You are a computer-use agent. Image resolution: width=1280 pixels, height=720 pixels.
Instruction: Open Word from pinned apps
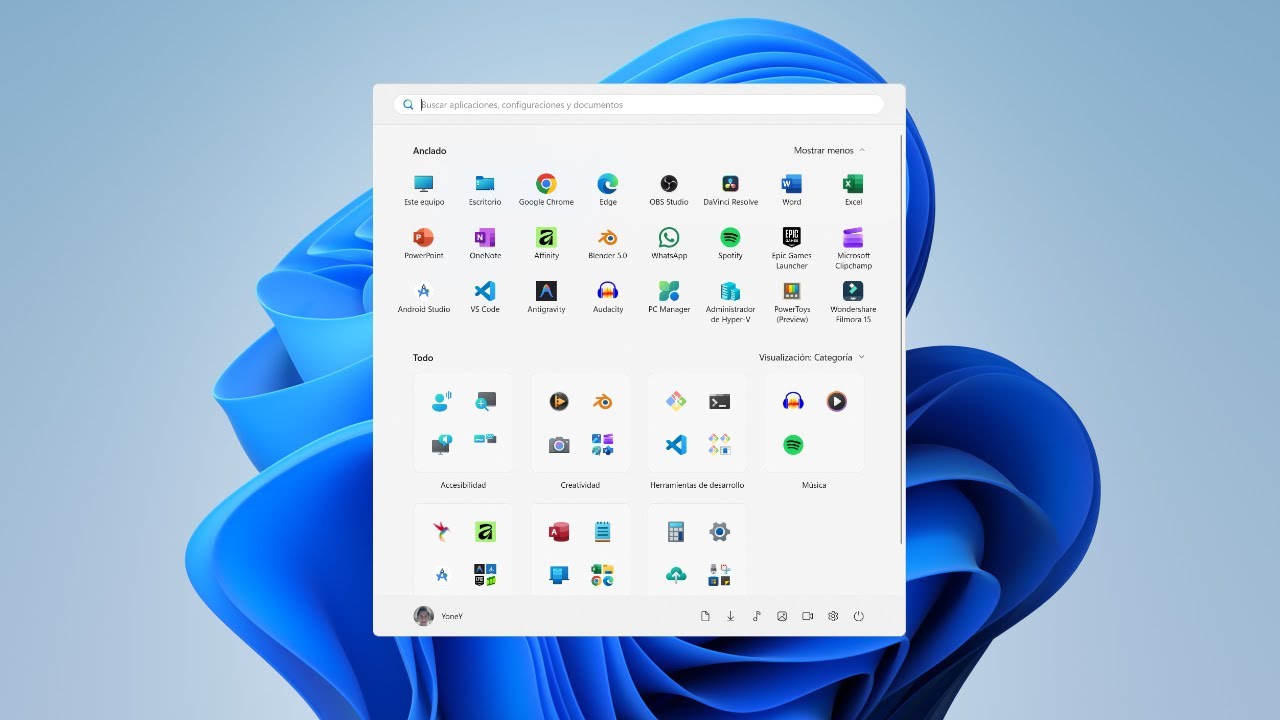click(792, 189)
